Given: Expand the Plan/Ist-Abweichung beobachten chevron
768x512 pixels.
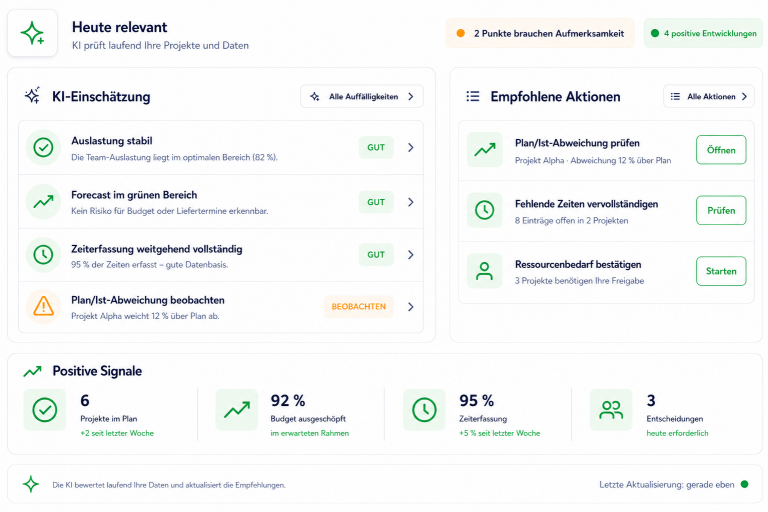Looking at the screenshot, I should click(410, 307).
